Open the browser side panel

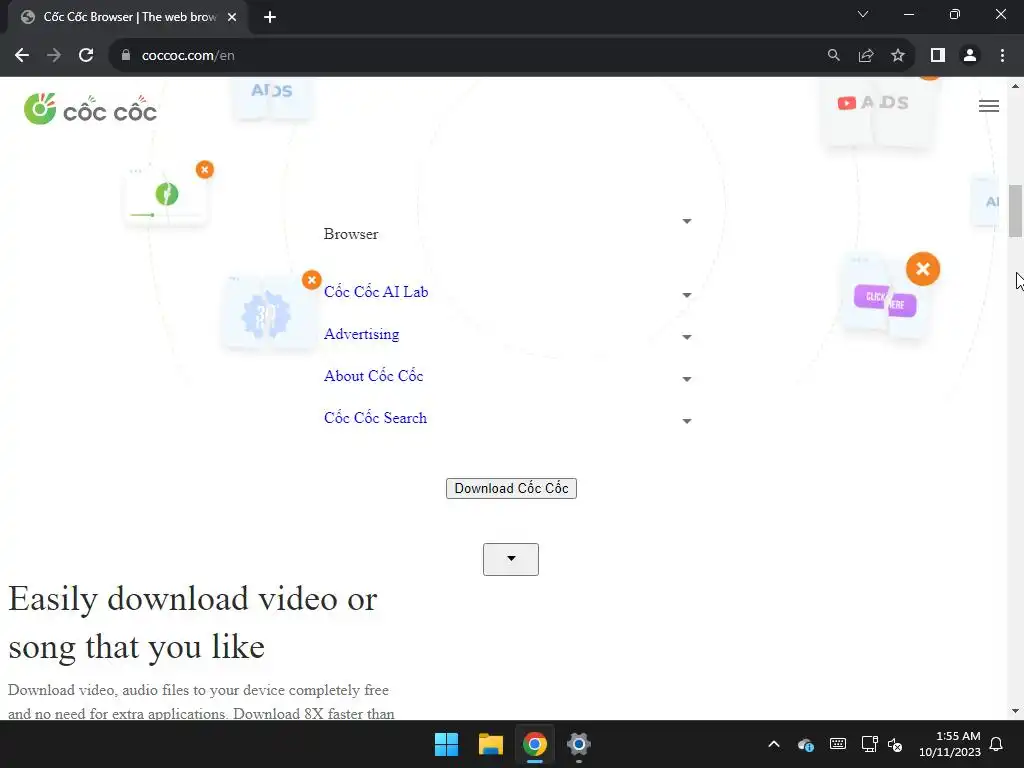click(x=938, y=56)
